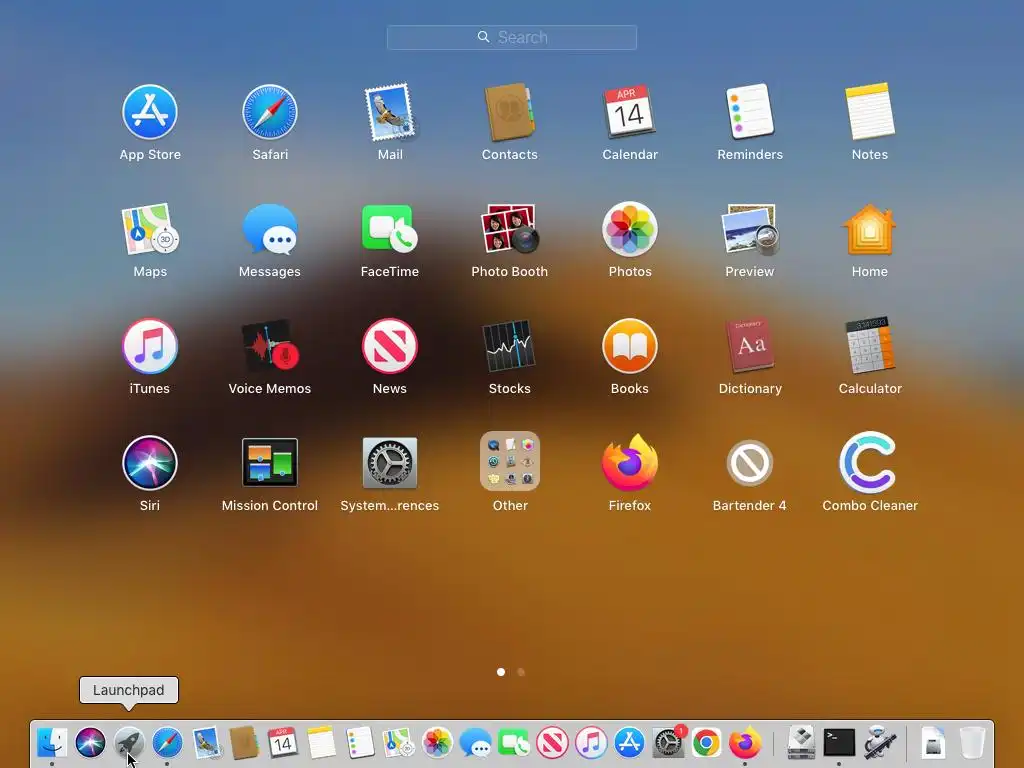Open Notes from the Dock
Image resolution: width=1024 pixels, height=768 pixels.
click(321, 743)
